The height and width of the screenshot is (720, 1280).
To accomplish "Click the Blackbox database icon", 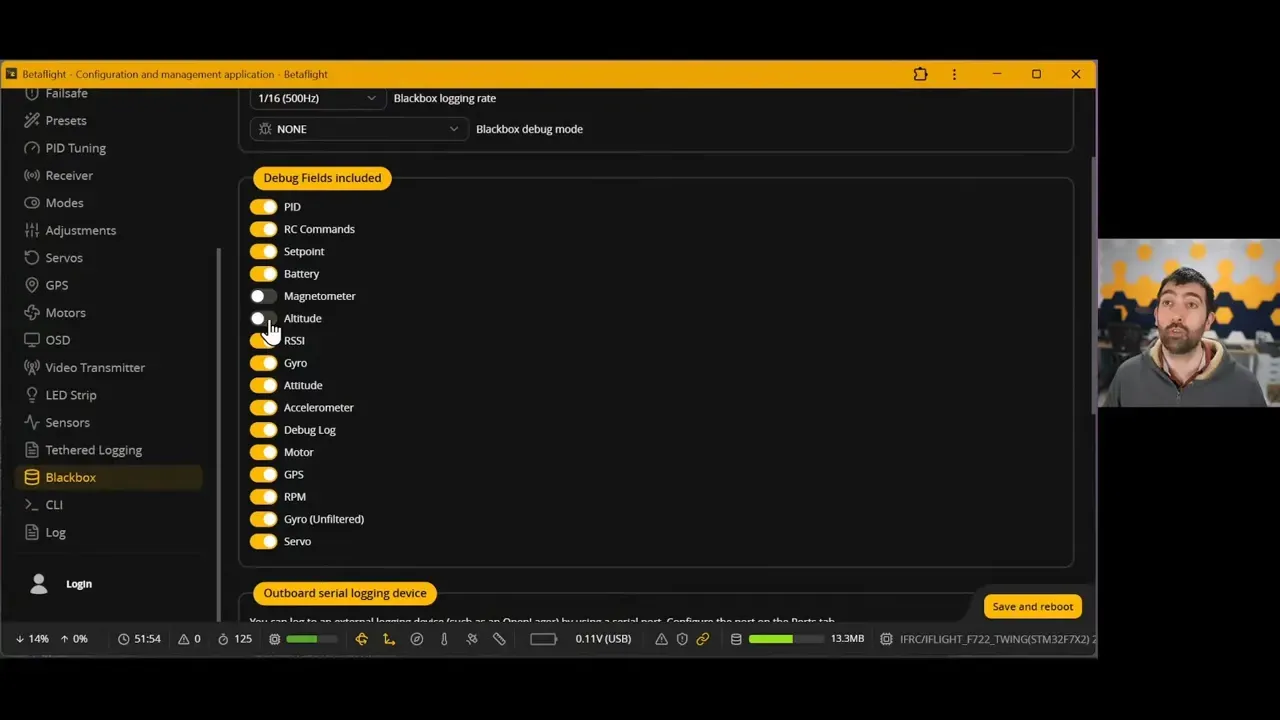I will tap(32, 478).
